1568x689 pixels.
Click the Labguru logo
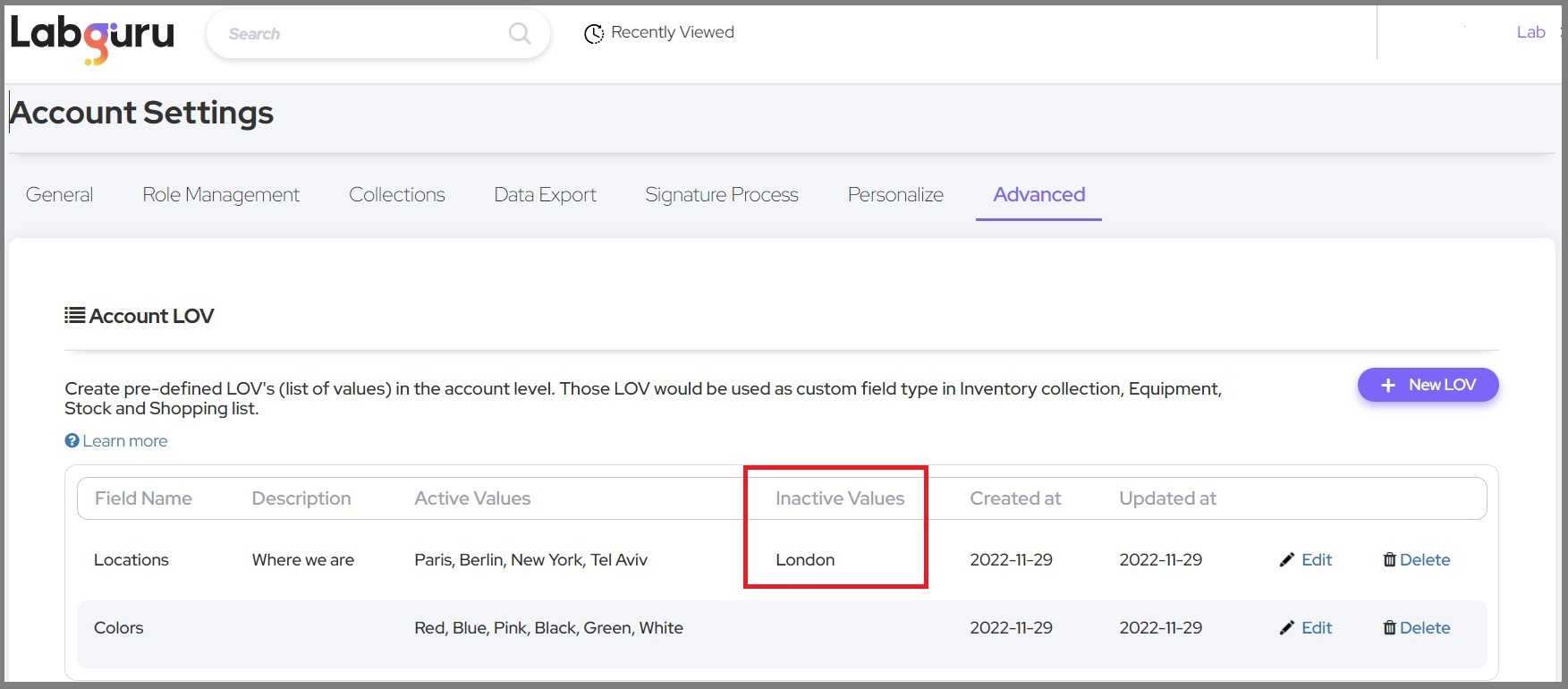[x=92, y=37]
